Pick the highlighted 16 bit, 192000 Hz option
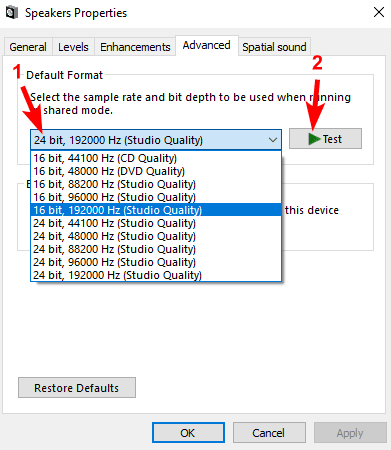The width and height of the screenshot is (391, 450). [x=156, y=210]
